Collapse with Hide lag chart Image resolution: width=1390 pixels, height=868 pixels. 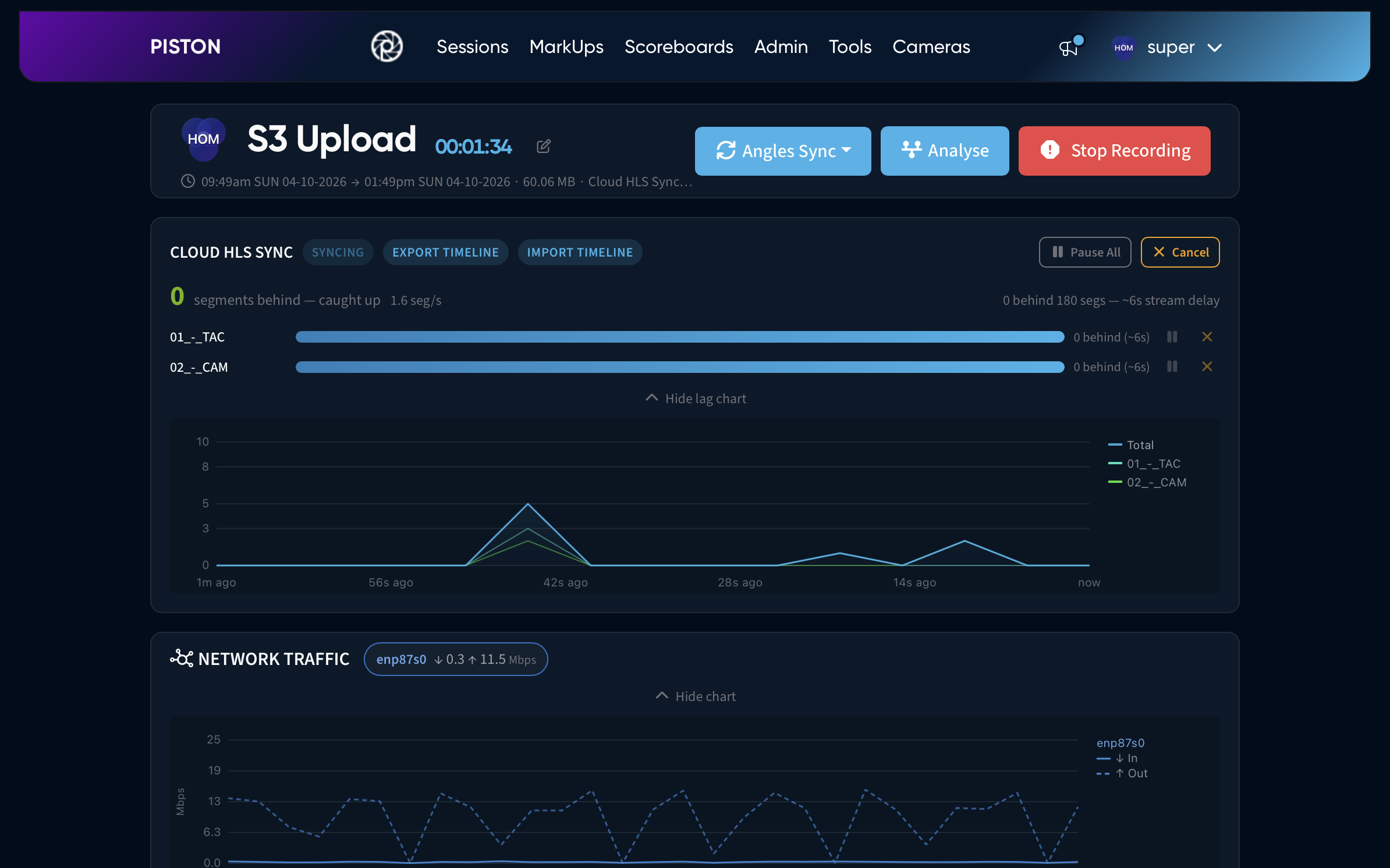(x=696, y=399)
